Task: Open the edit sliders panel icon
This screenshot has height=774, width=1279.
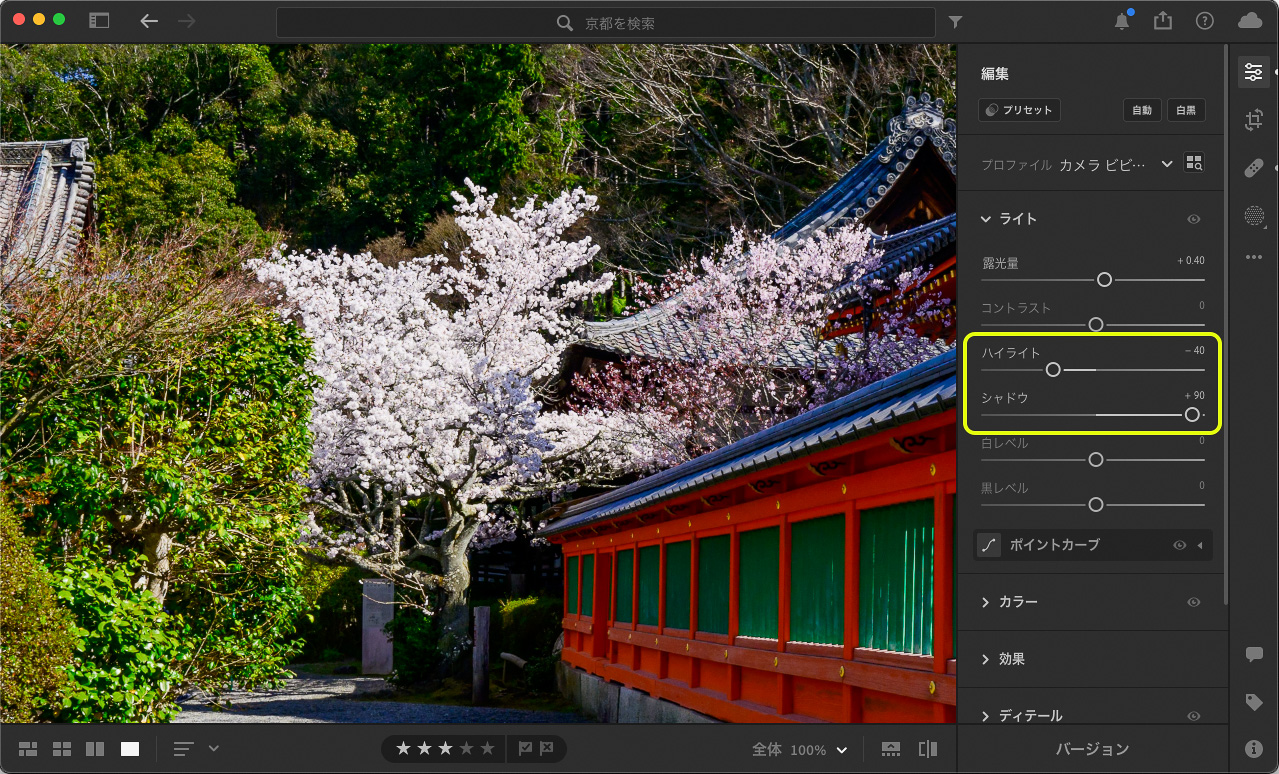Action: click(x=1253, y=72)
